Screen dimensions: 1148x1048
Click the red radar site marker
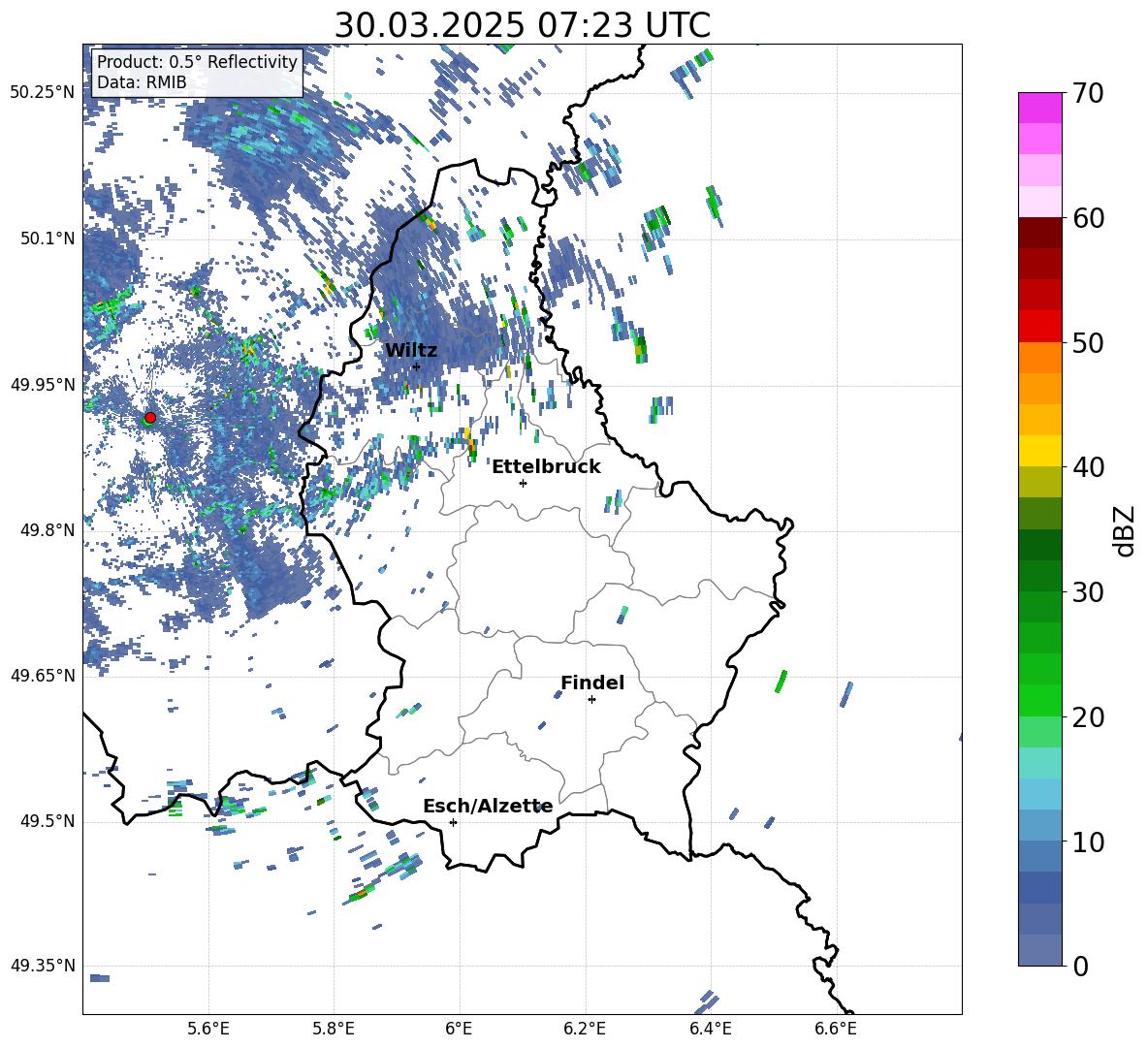pyautogui.click(x=150, y=418)
